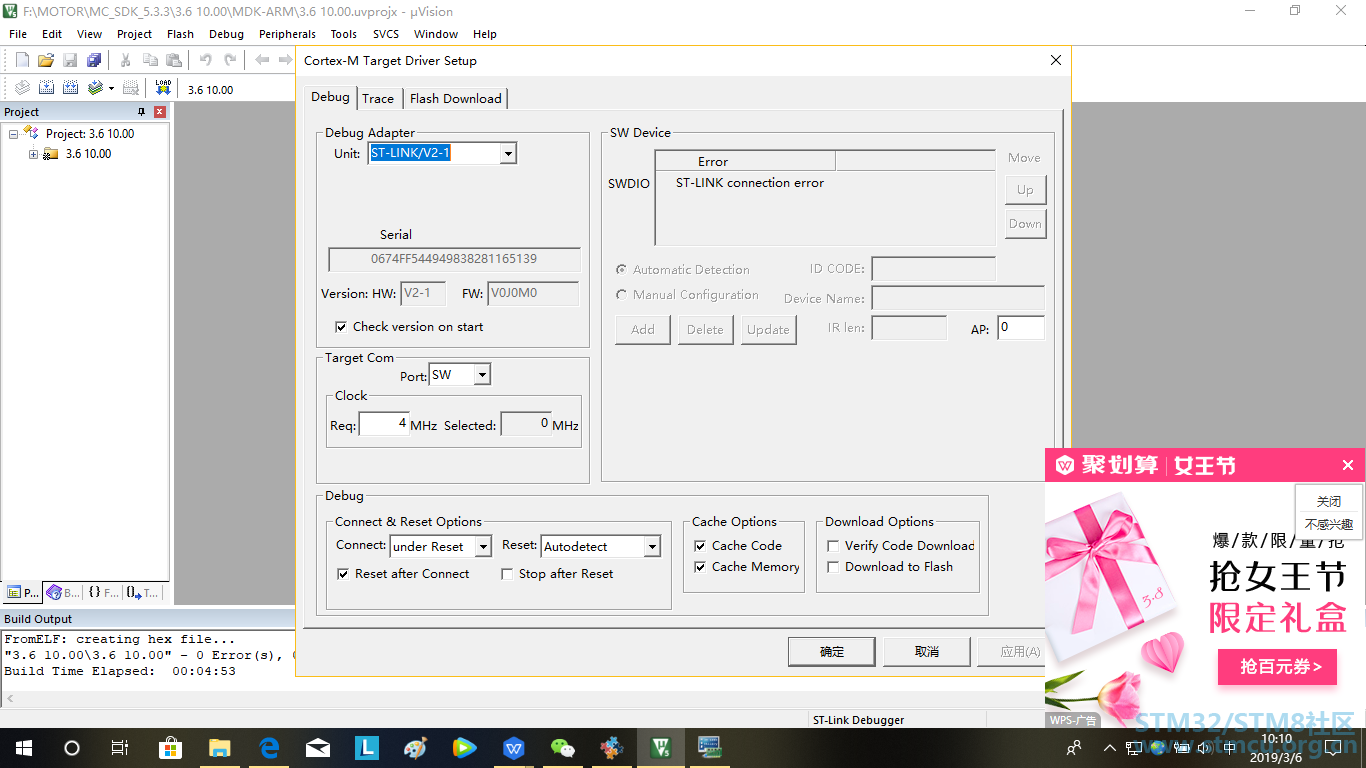1366x768 pixels.
Task: Open the Peripherals menu
Action: (287, 34)
